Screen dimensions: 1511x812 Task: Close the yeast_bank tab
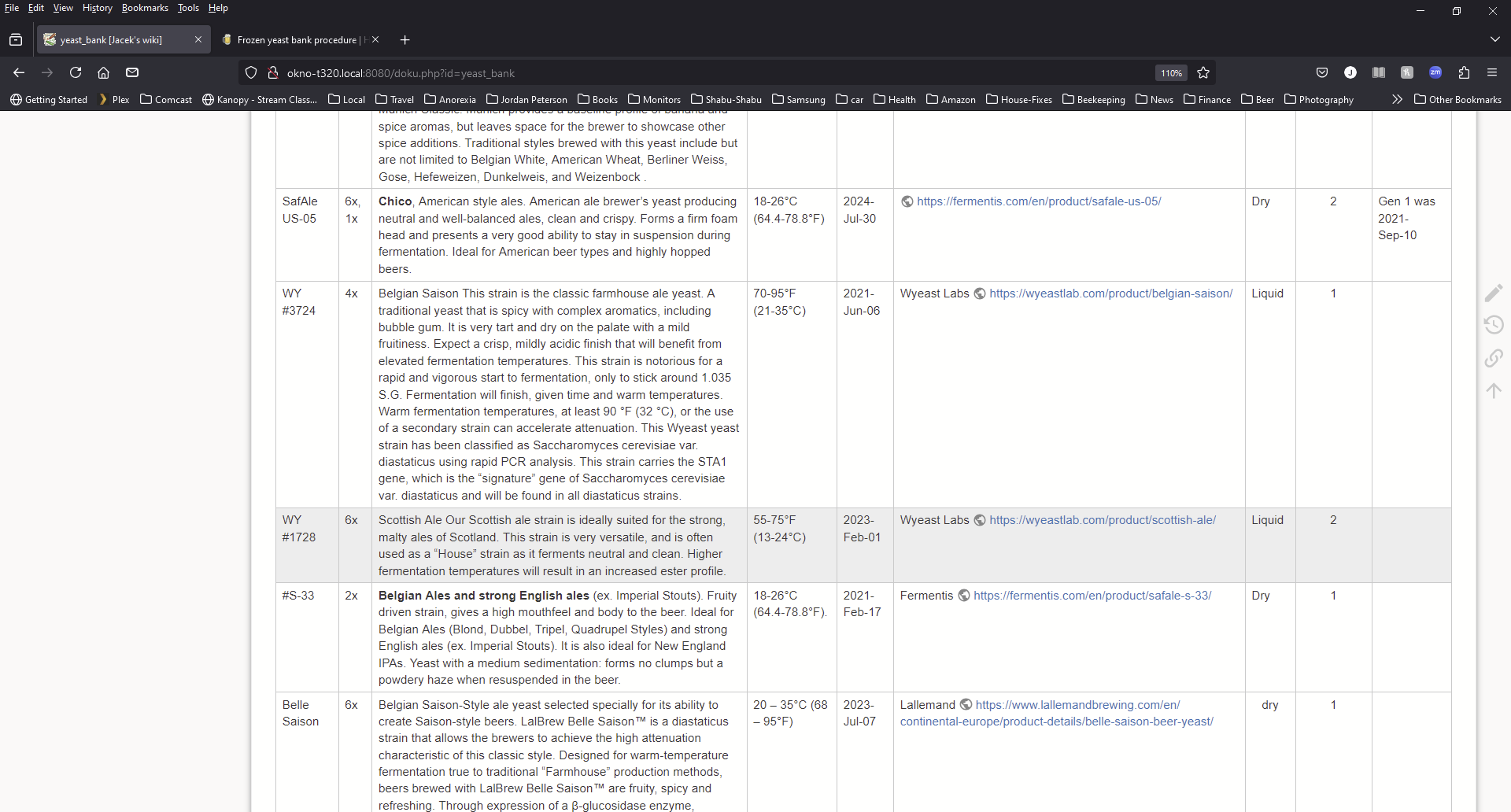tap(198, 39)
